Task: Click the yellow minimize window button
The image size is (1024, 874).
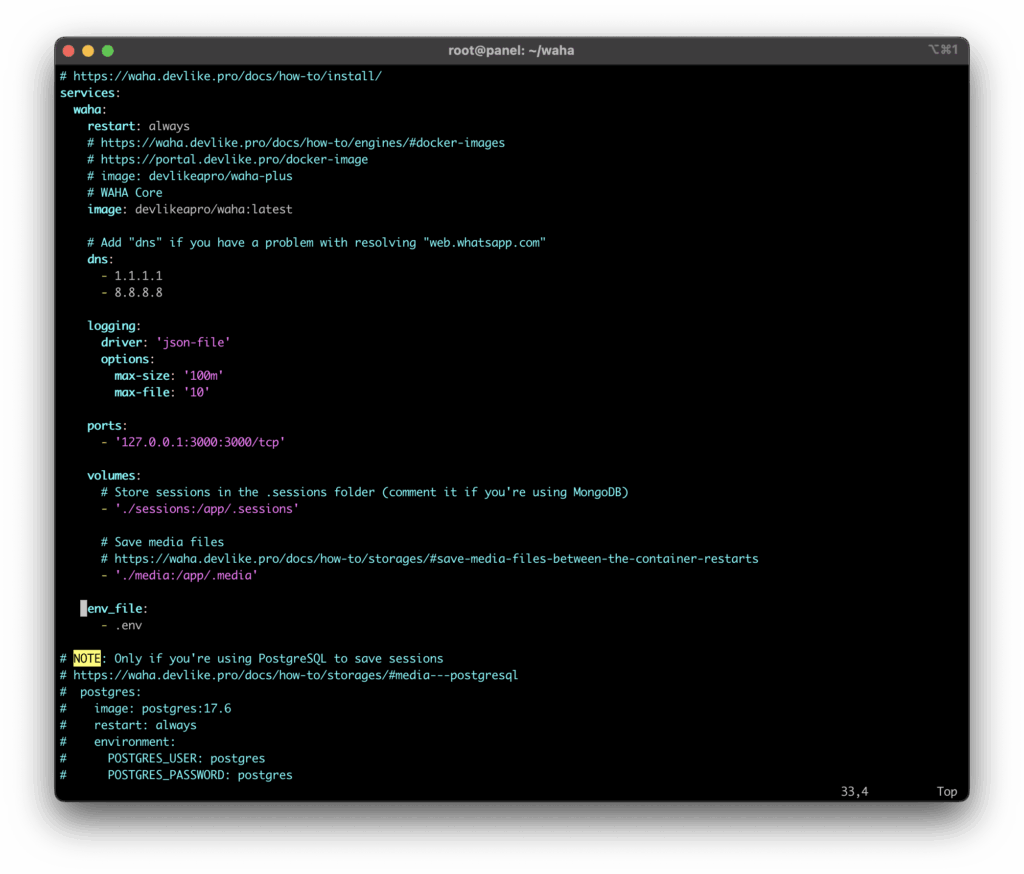Action: click(88, 50)
